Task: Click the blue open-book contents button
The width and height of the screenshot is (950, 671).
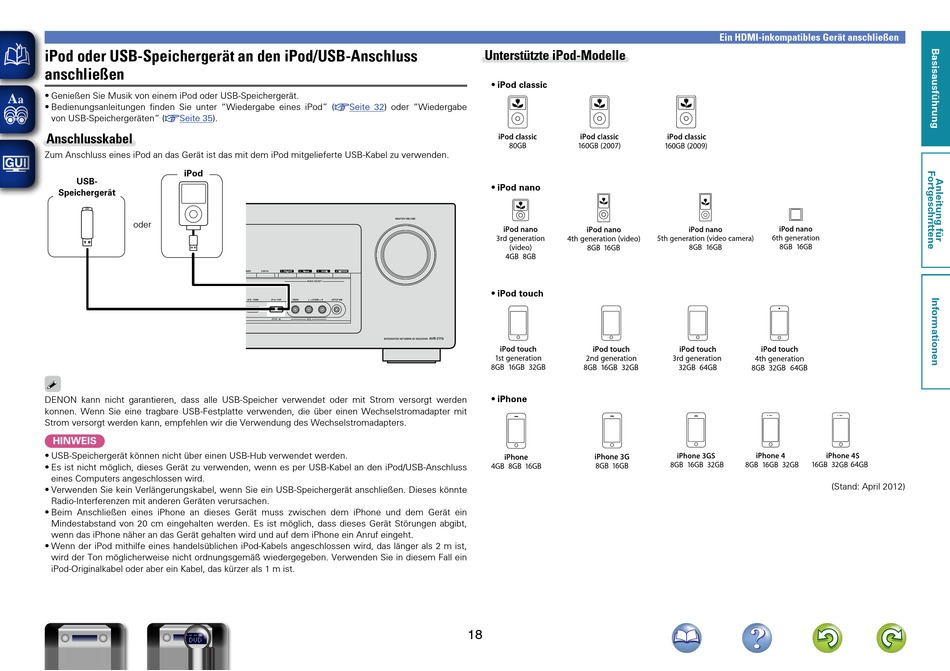Action: click(x=686, y=638)
